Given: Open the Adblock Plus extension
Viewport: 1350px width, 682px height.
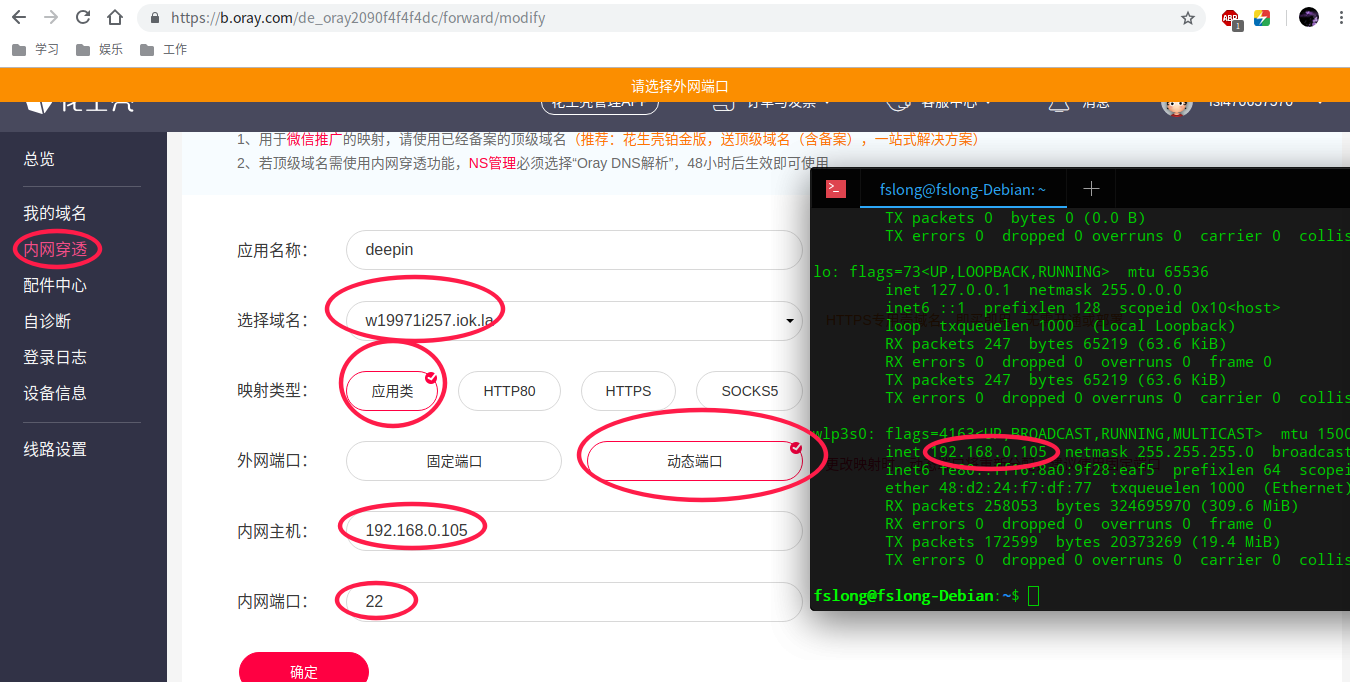Looking at the screenshot, I should pos(1231,18).
